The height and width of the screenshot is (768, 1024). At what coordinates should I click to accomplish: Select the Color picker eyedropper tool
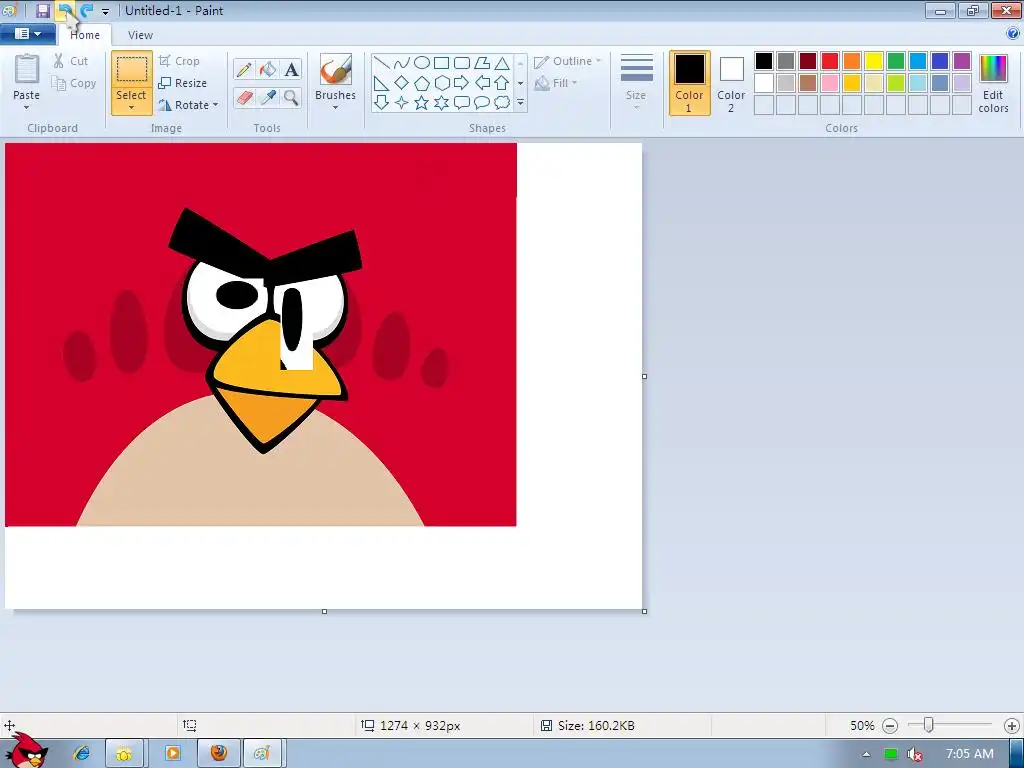[268, 97]
